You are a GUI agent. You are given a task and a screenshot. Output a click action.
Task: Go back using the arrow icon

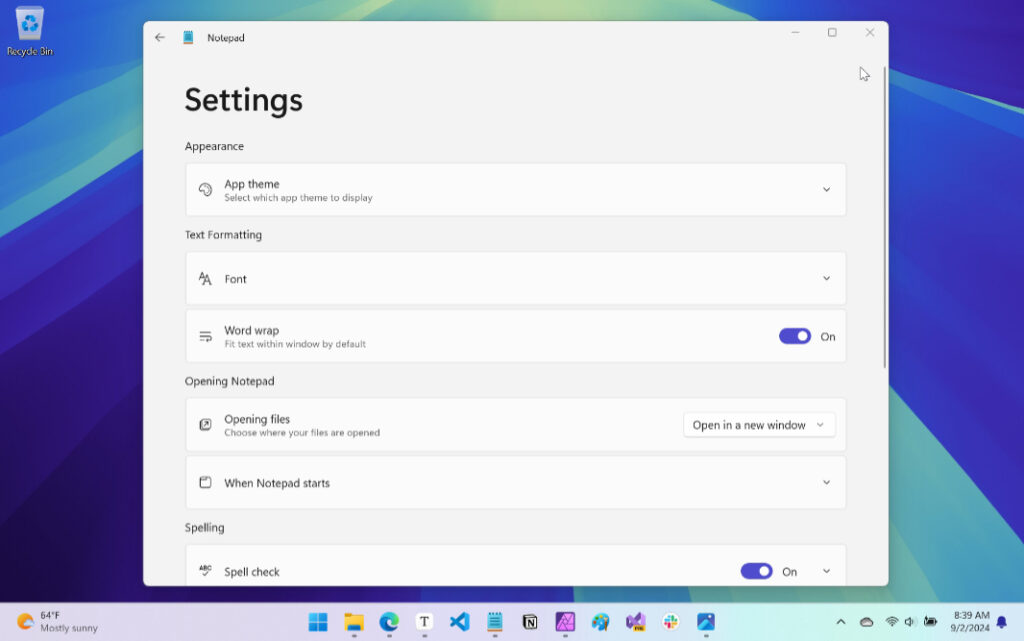(160, 37)
